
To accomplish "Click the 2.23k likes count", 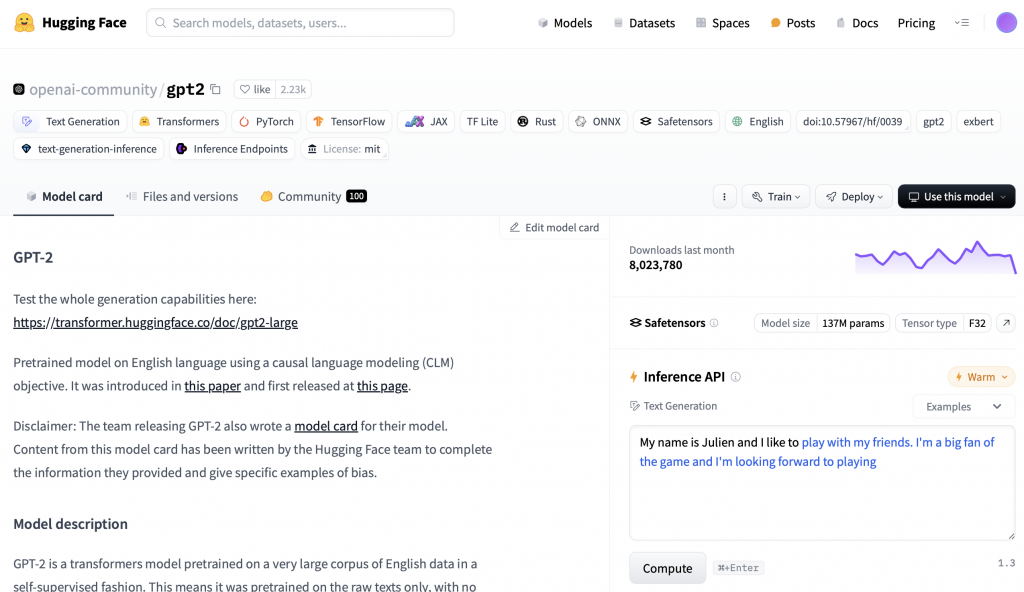I will tap(293, 90).
